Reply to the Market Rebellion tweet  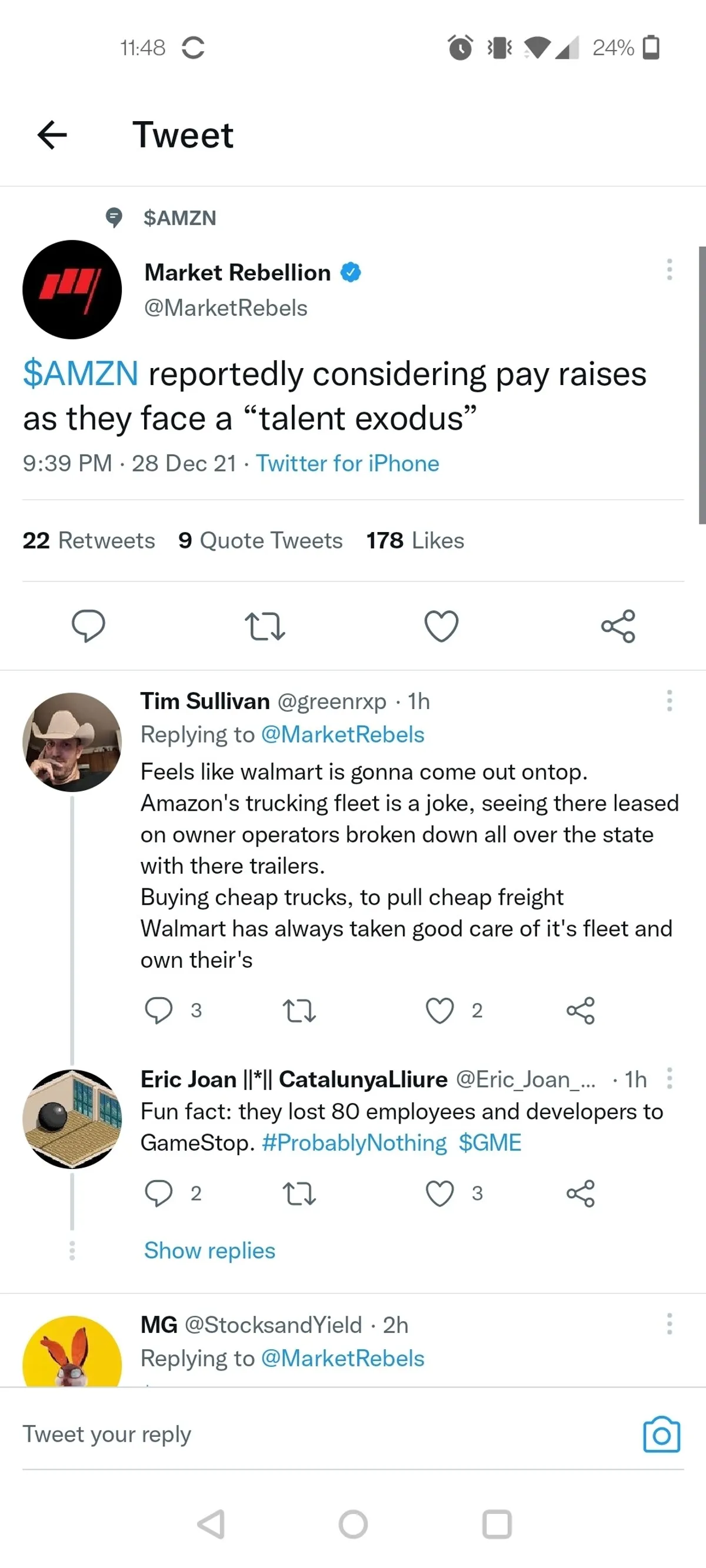[88, 626]
